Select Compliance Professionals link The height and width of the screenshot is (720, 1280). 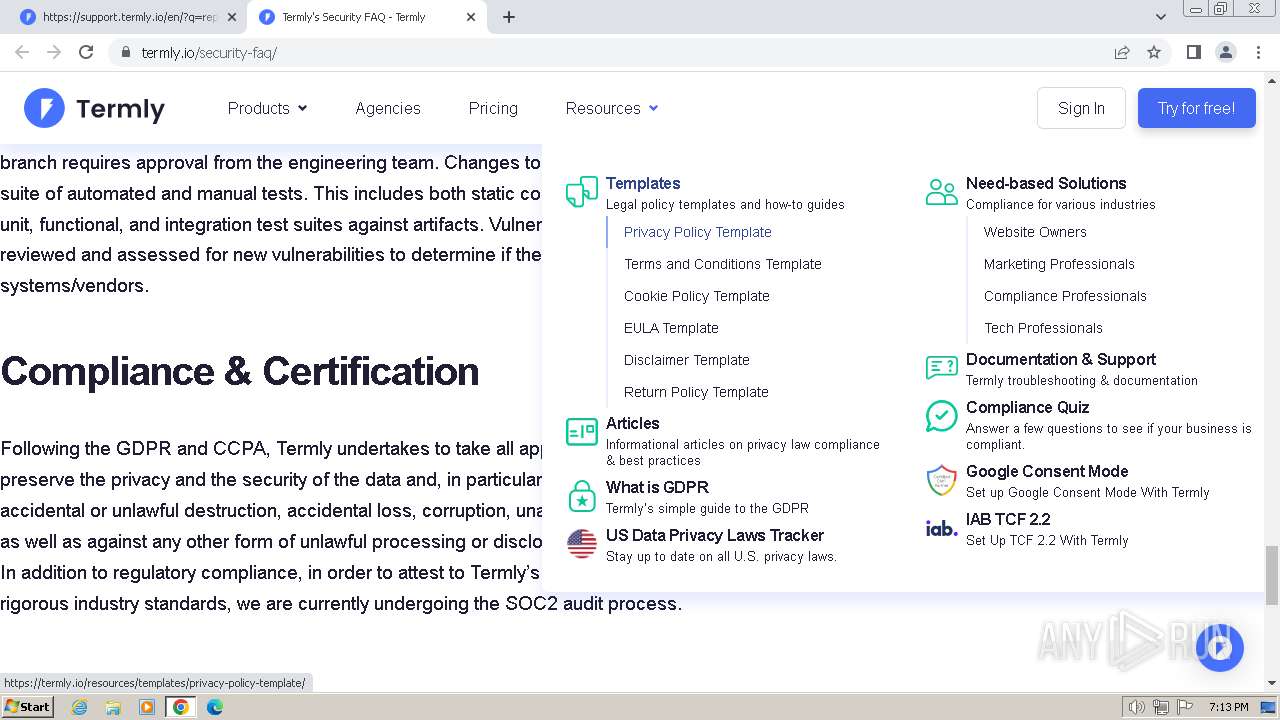point(1065,296)
